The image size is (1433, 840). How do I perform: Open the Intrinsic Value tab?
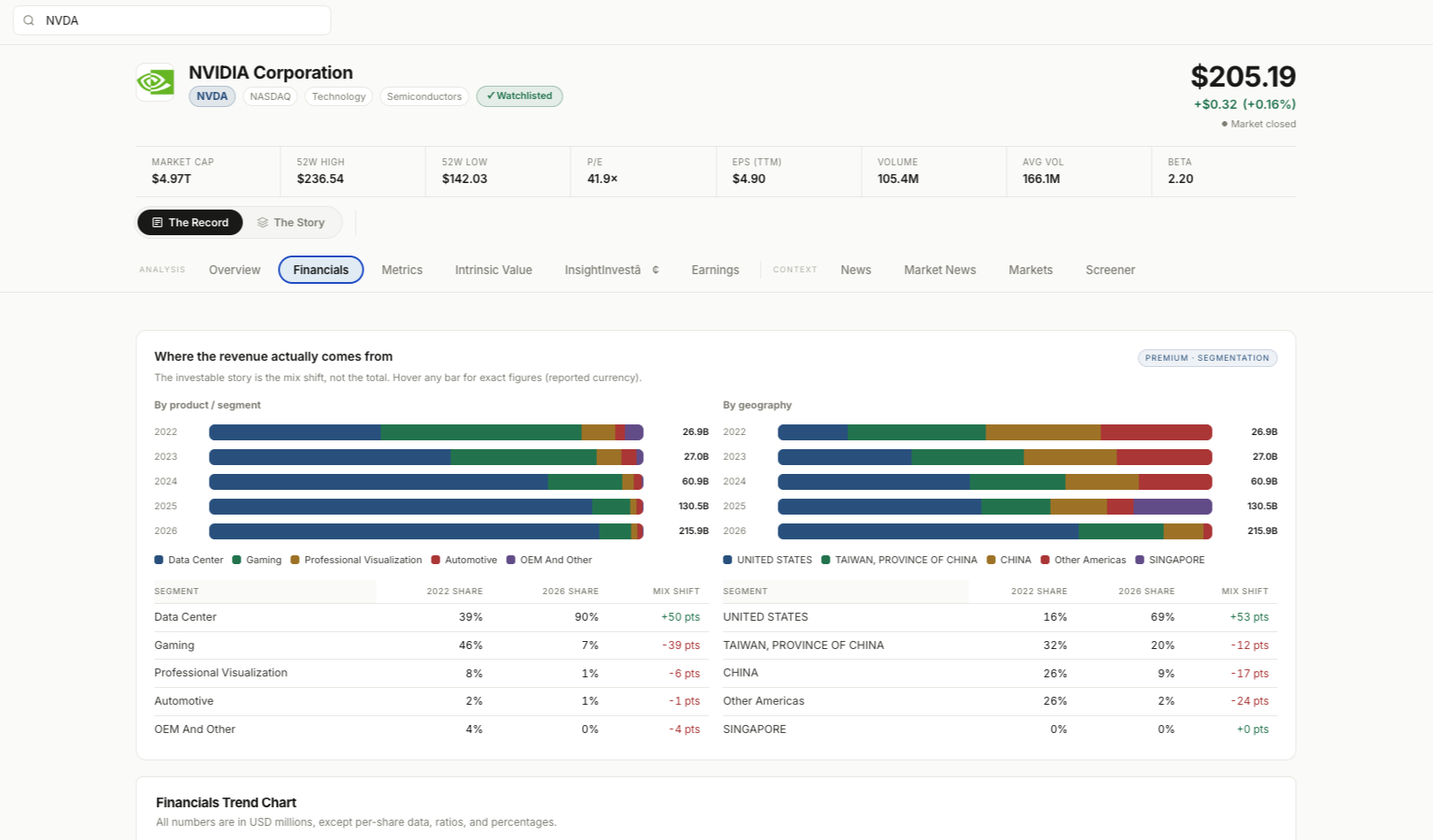tap(494, 270)
